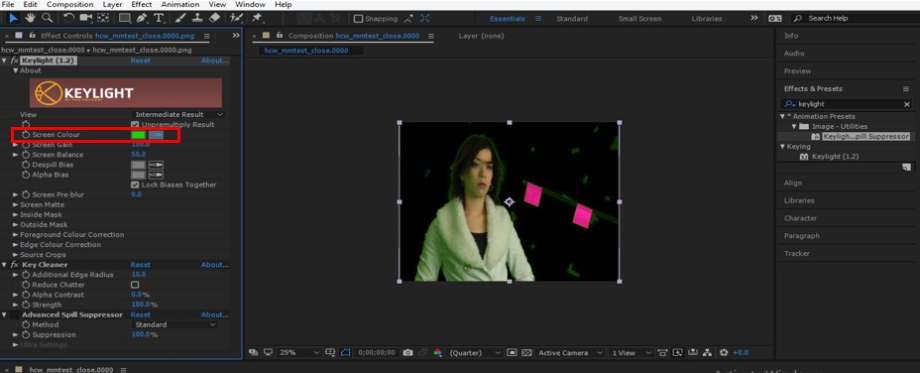Take a snapshot with camera icon

408,353
